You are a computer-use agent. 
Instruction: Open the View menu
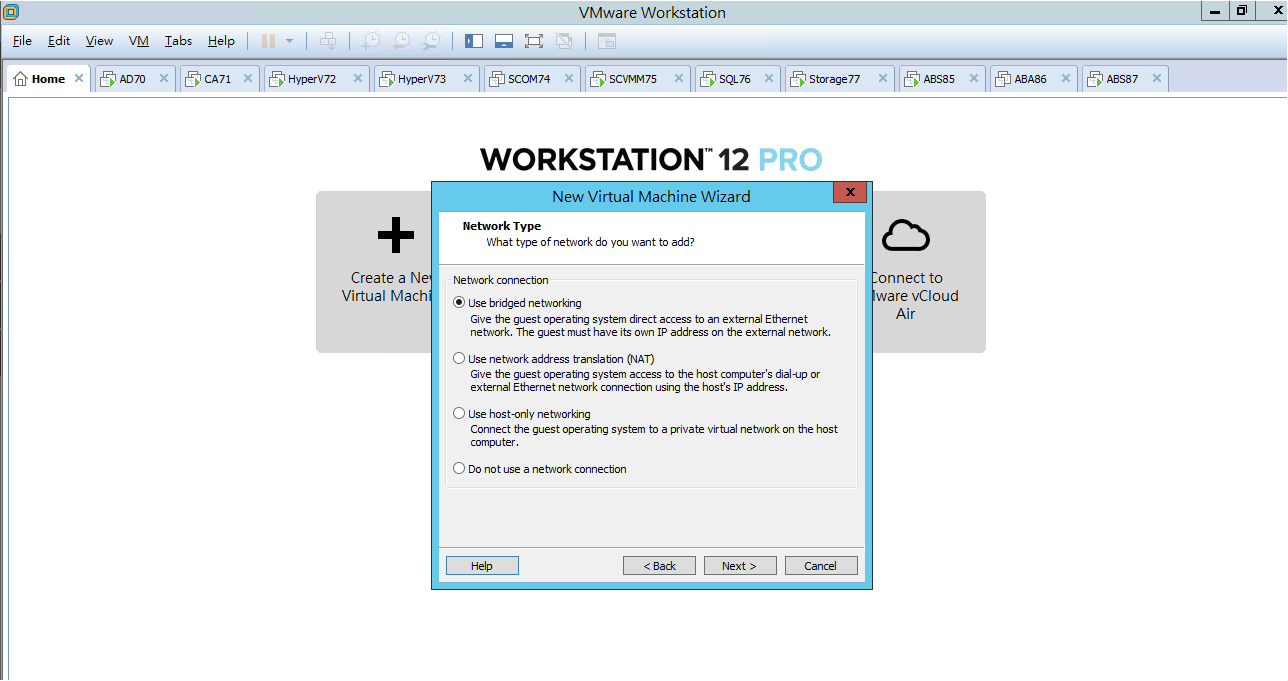pos(99,41)
